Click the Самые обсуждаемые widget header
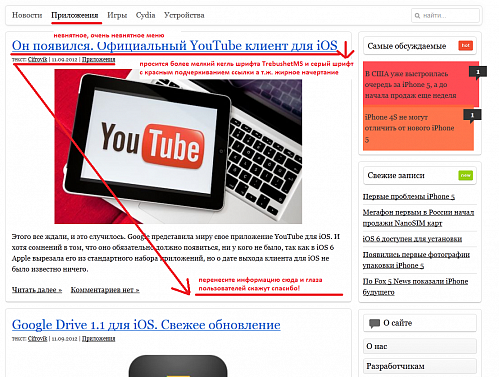 tap(420, 46)
